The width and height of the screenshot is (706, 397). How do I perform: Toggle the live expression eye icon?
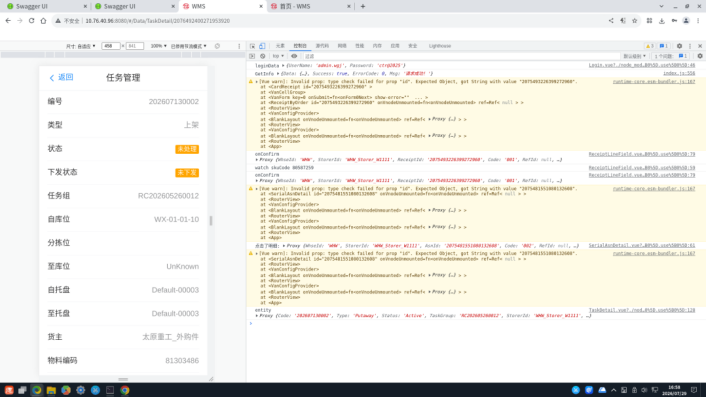tap(294, 56)
